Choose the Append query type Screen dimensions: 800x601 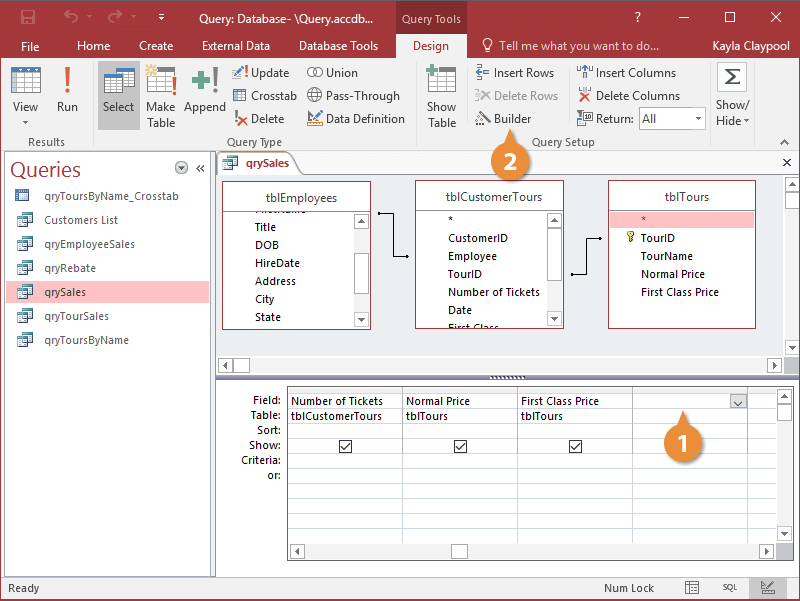click(205, 89)
